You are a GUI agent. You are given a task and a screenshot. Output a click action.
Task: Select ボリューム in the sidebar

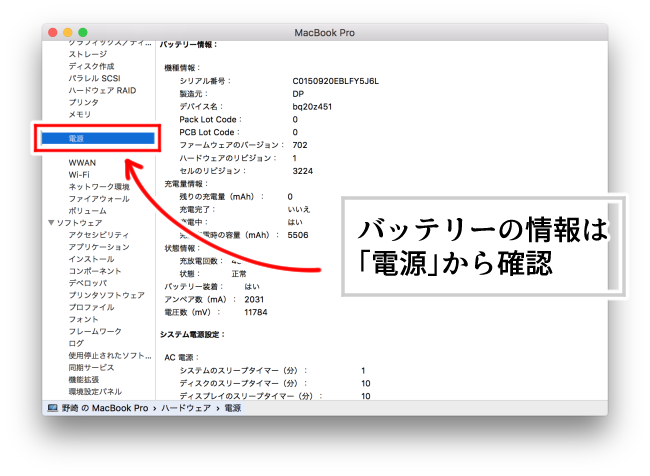87,211
